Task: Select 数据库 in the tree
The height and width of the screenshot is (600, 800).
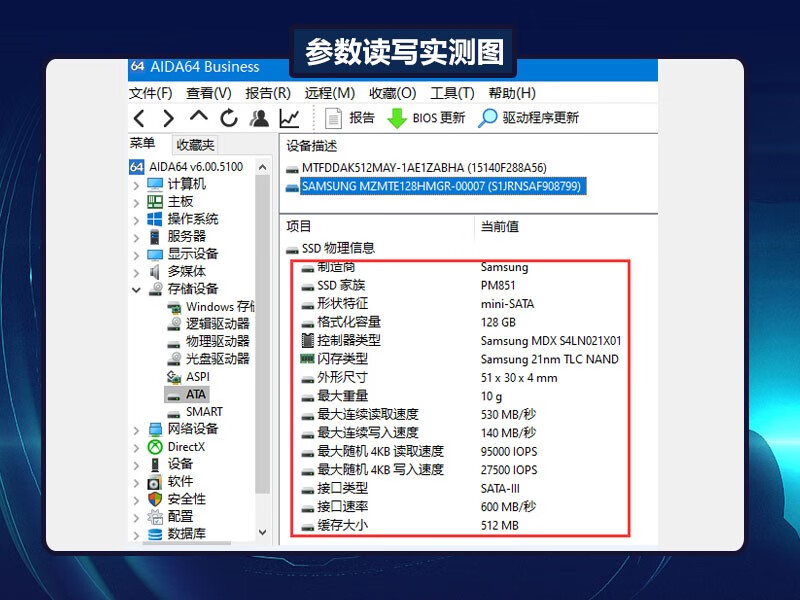Action: click(x=177, y=534)
